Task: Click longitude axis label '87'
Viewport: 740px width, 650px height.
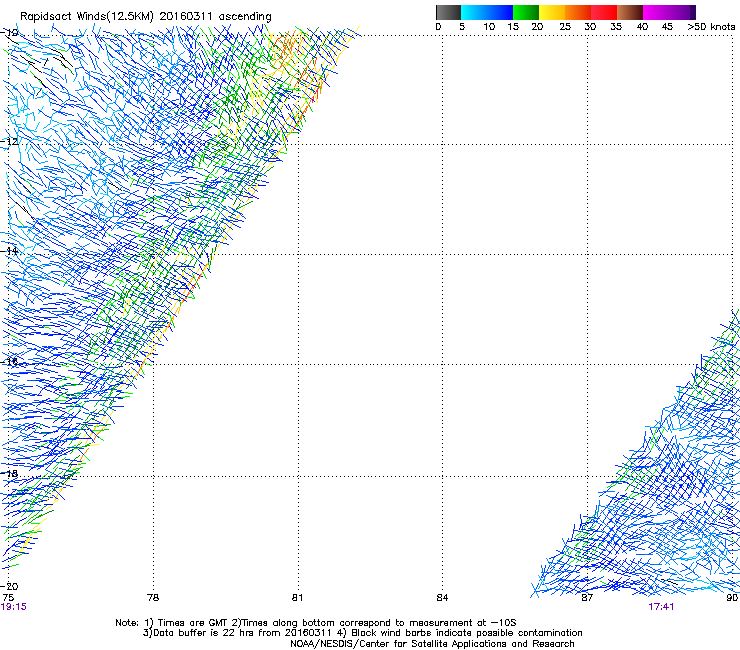Action: point(587,598)
